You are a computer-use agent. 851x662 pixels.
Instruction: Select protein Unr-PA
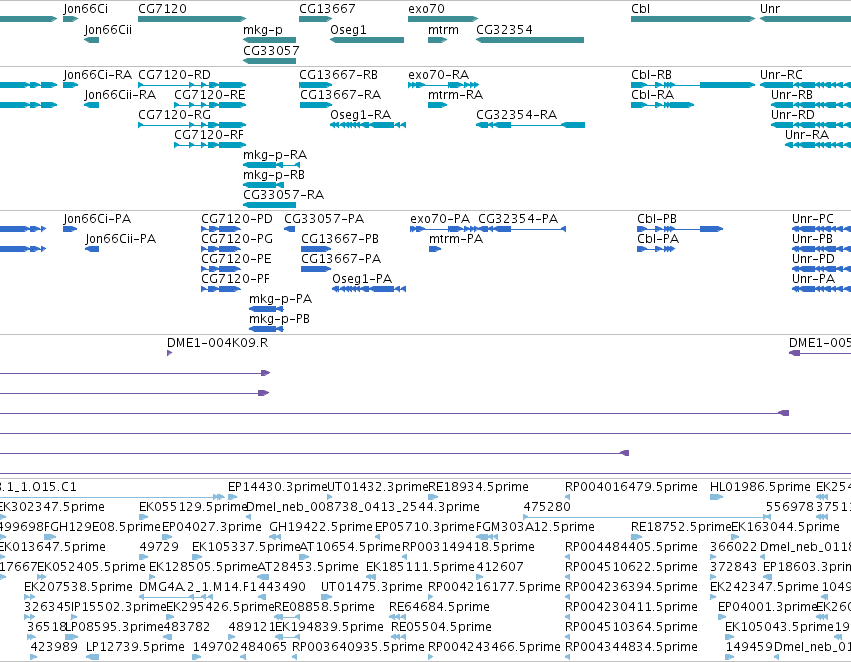pos(813,279)
